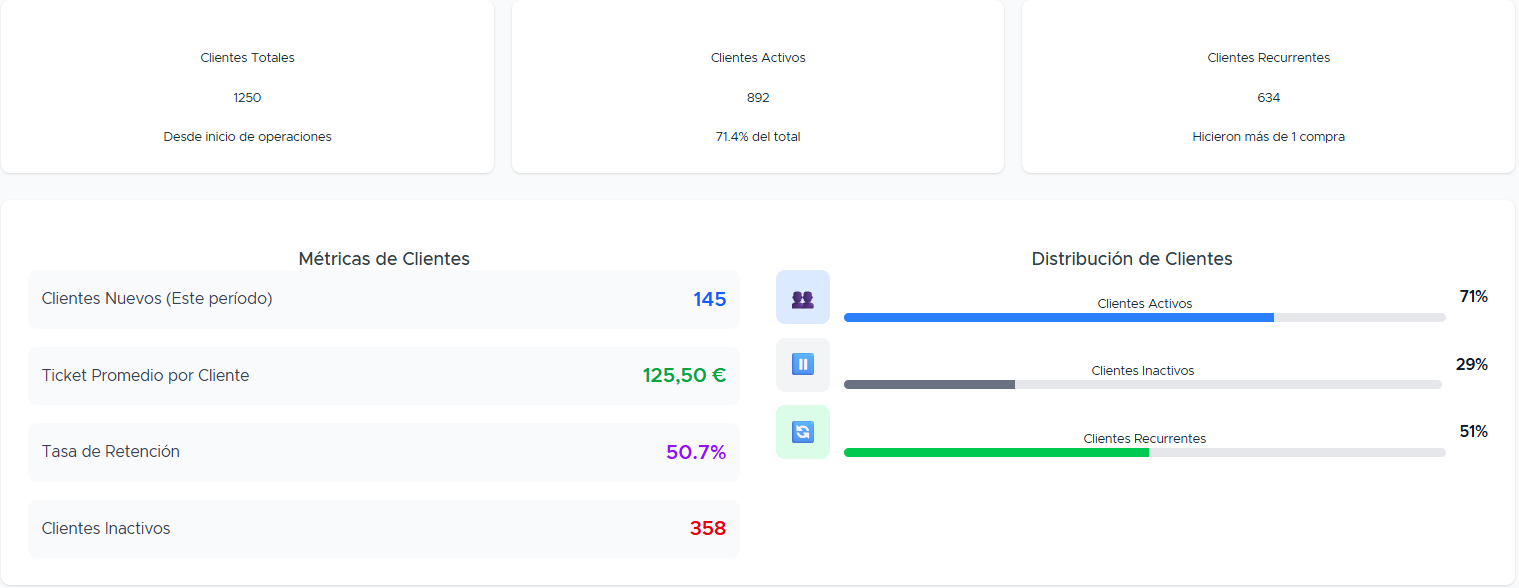Click the 125,50 € average ticket value
The image size is (1519, 588).
684,376
